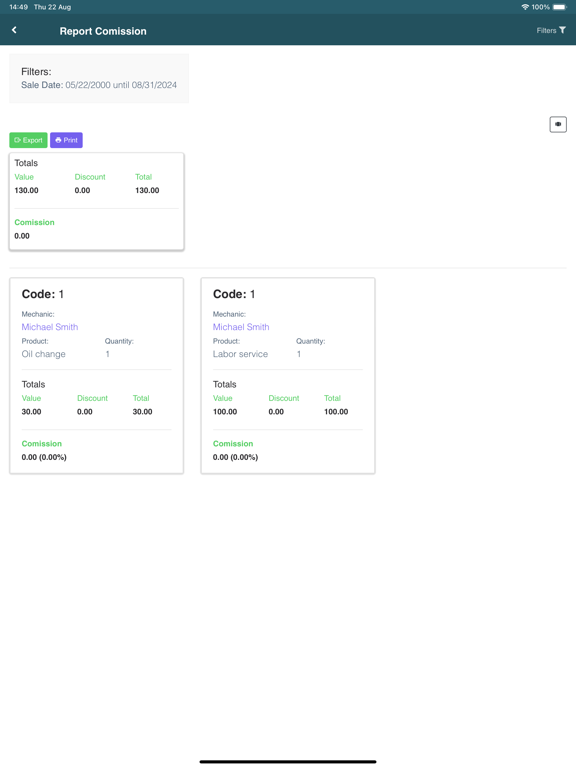576x768 pixels.
Task: Click the 130.00 Total in top Totals
Action: (x=147, y=191)
